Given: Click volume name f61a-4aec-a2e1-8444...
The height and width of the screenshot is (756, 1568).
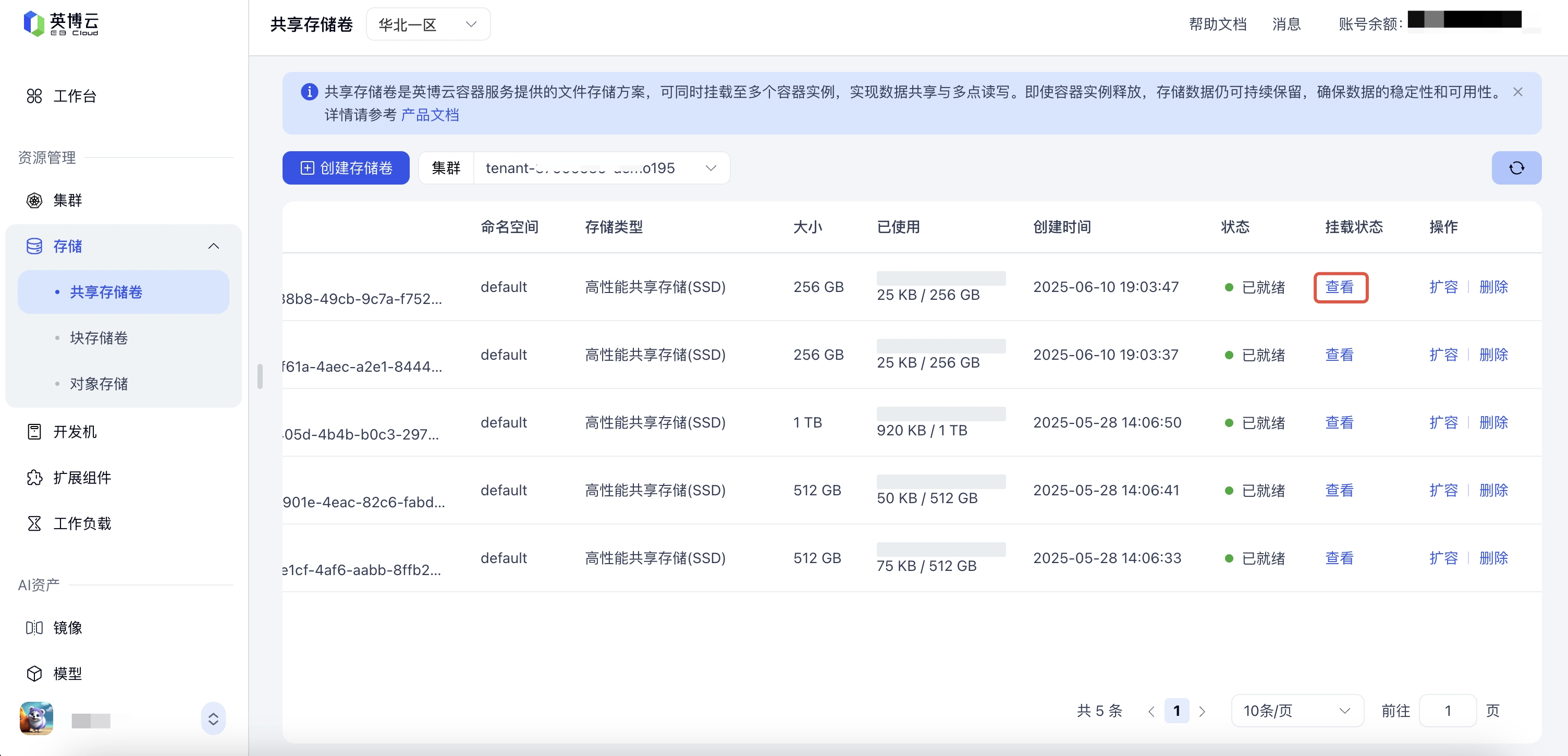Looking at the screenshot, I should pos(363,367).
